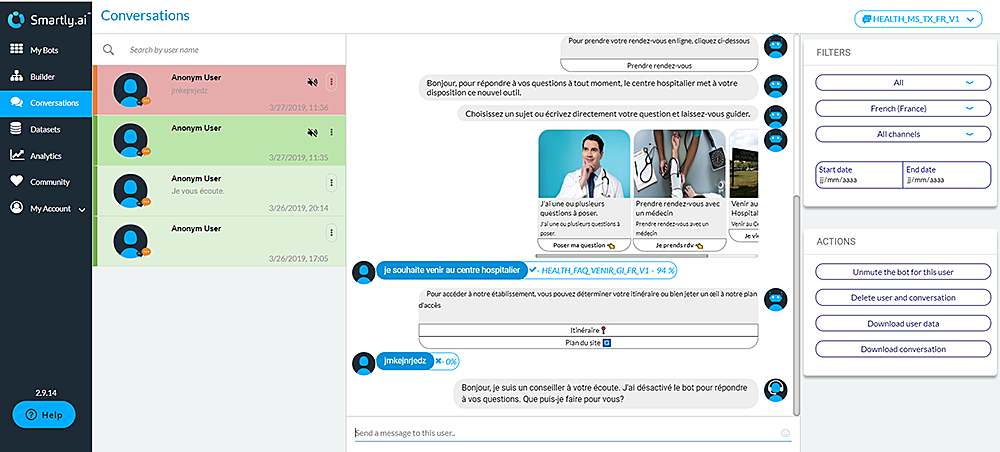
Task: Click the Smartly.ai logo
Action: (x=45, y=17)
